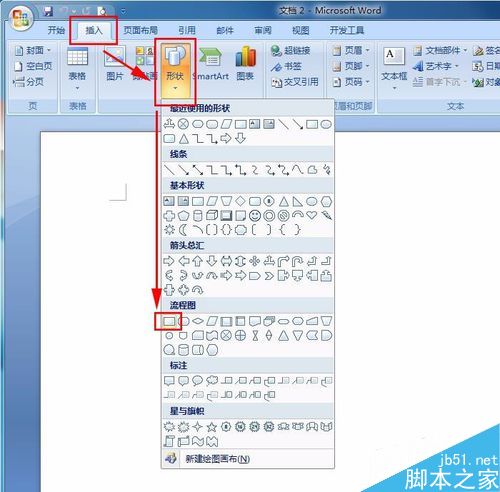Expand the 页脚 footer dropdown

coord(351,66)
